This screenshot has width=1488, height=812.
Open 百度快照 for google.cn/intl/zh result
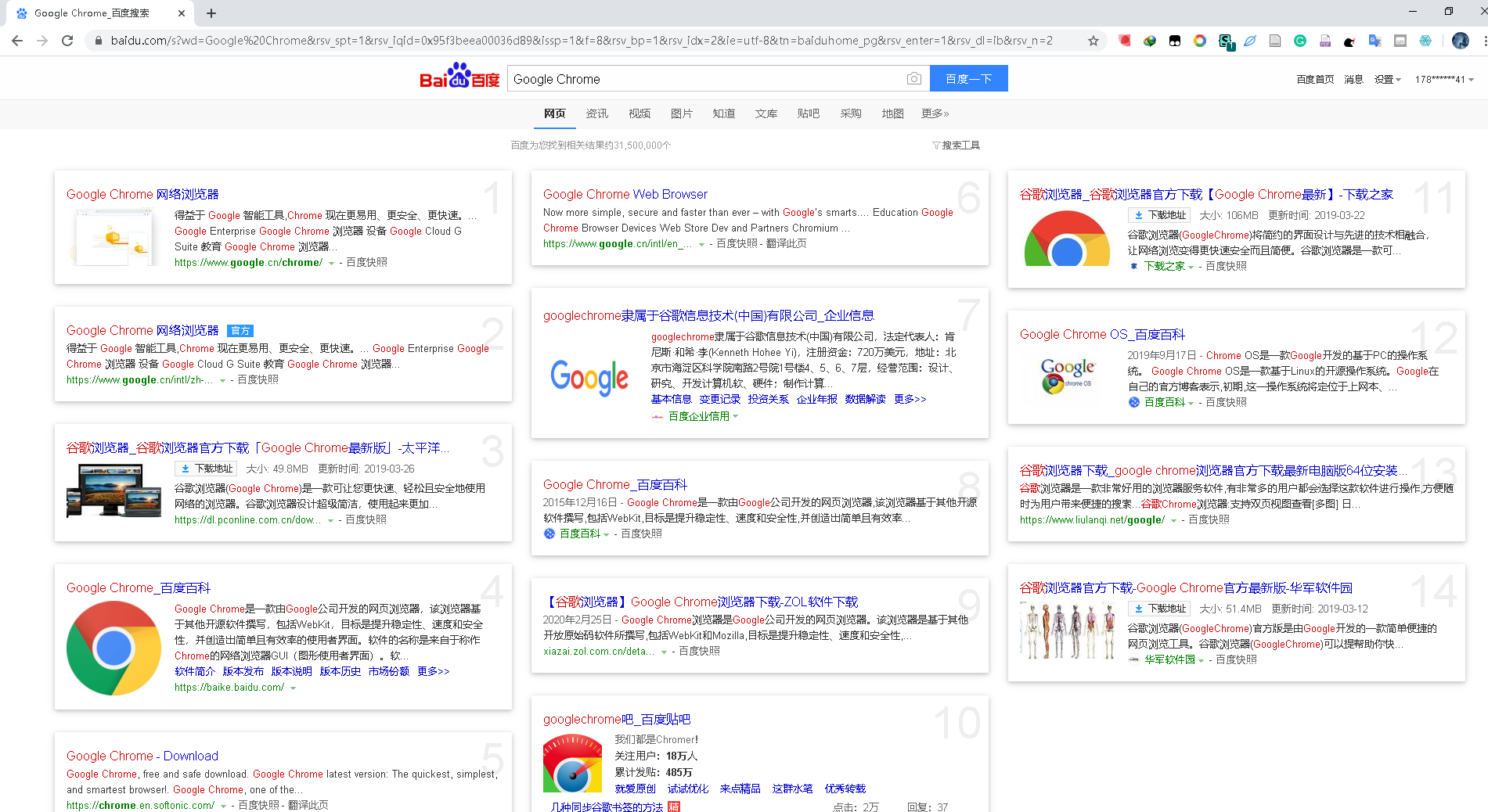pos(258,379)
